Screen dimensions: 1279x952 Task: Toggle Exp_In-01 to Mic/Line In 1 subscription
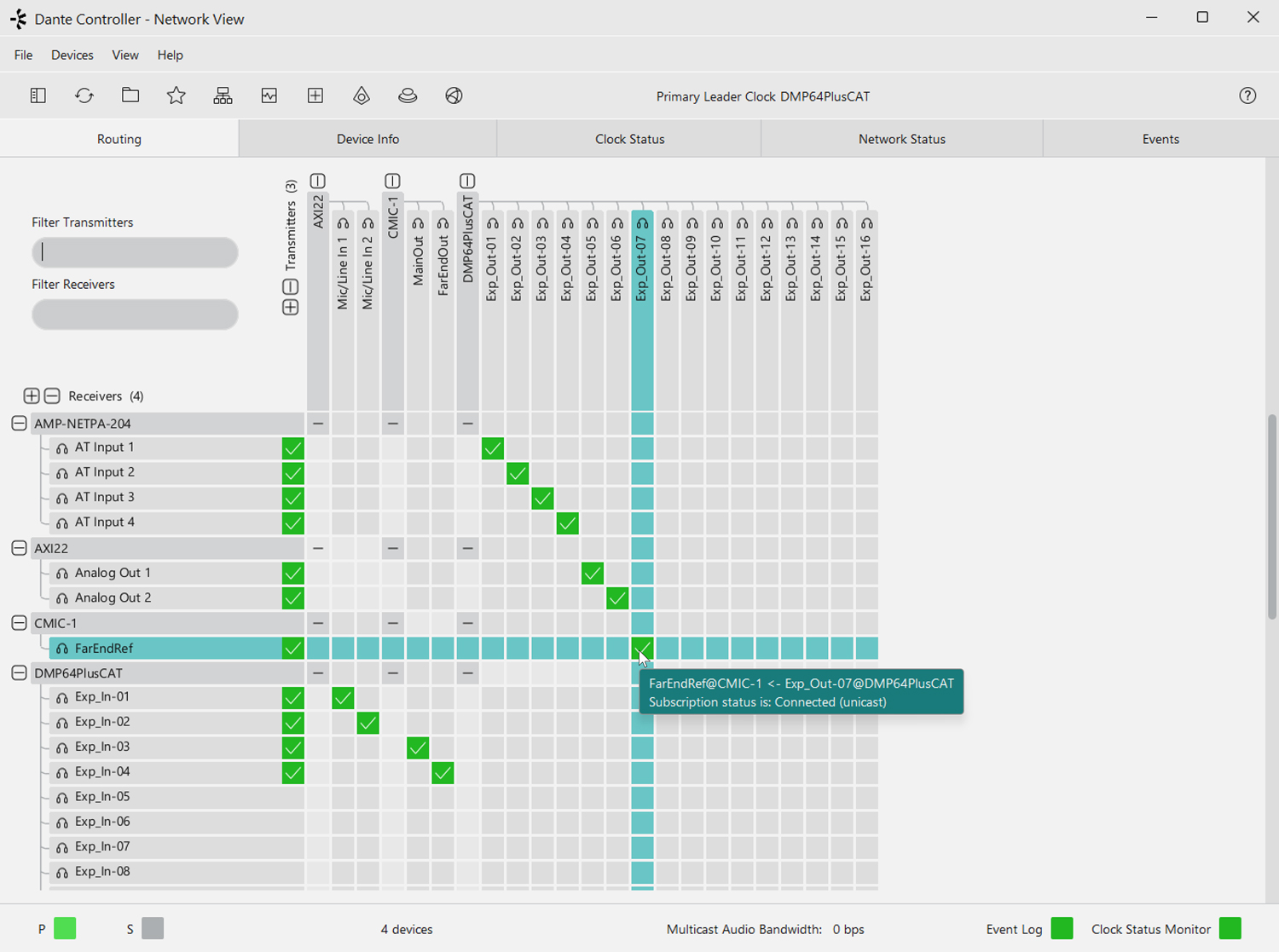click(x=343, y=698)
